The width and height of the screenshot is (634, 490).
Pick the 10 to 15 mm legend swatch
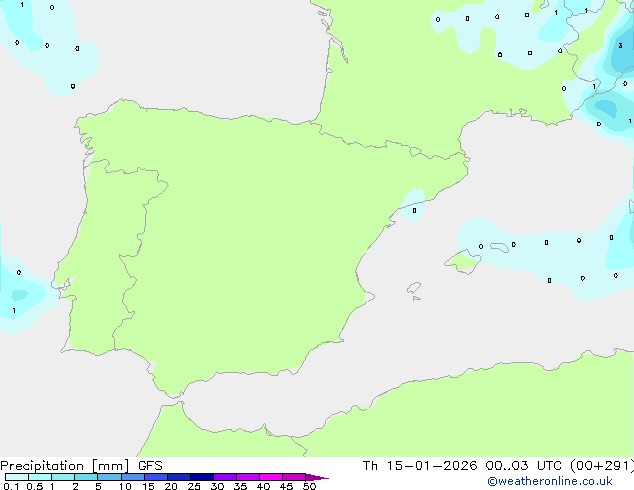point(133,477)
